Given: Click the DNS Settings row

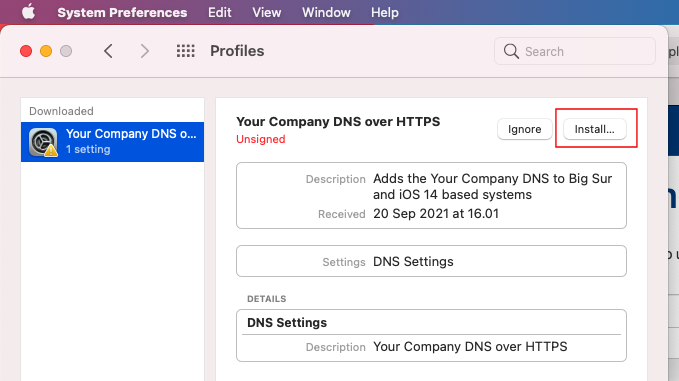Looking at the screenshot, I should [431, 261].
